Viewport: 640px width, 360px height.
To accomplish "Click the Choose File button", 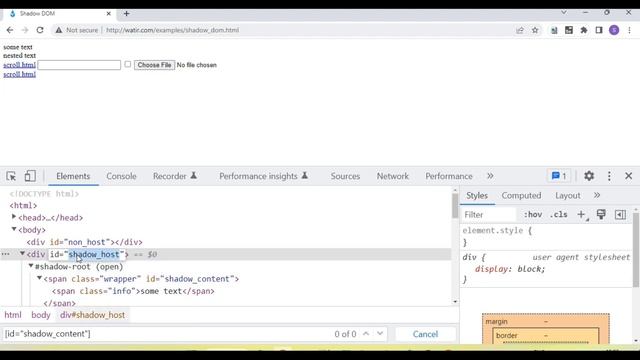I will pyautogui.click(x=154, y=65).
